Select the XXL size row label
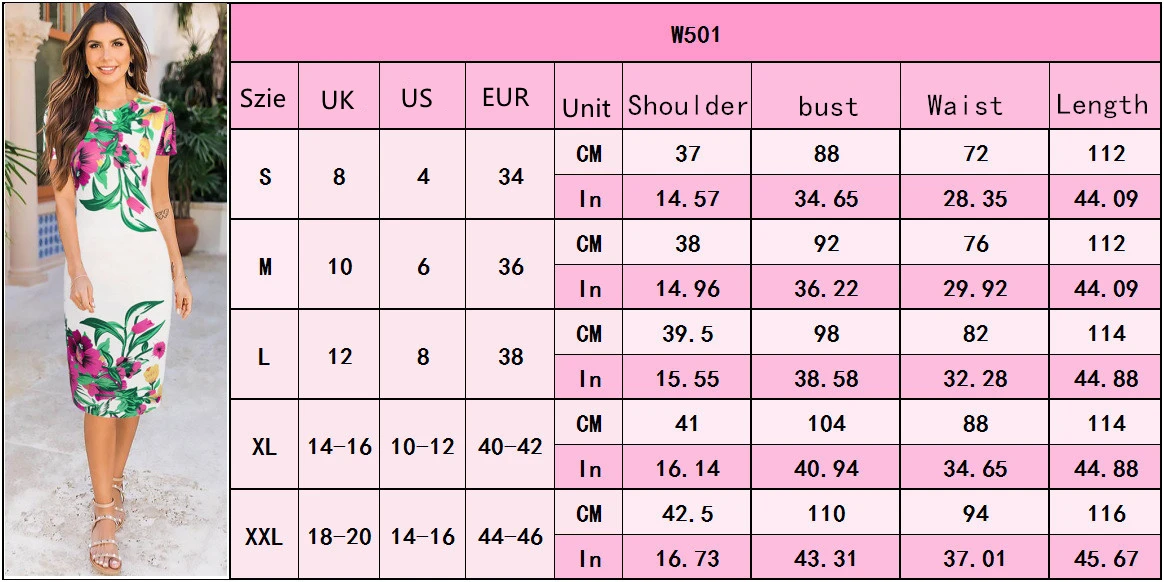 pyautogui.click(x=264, y=536)
